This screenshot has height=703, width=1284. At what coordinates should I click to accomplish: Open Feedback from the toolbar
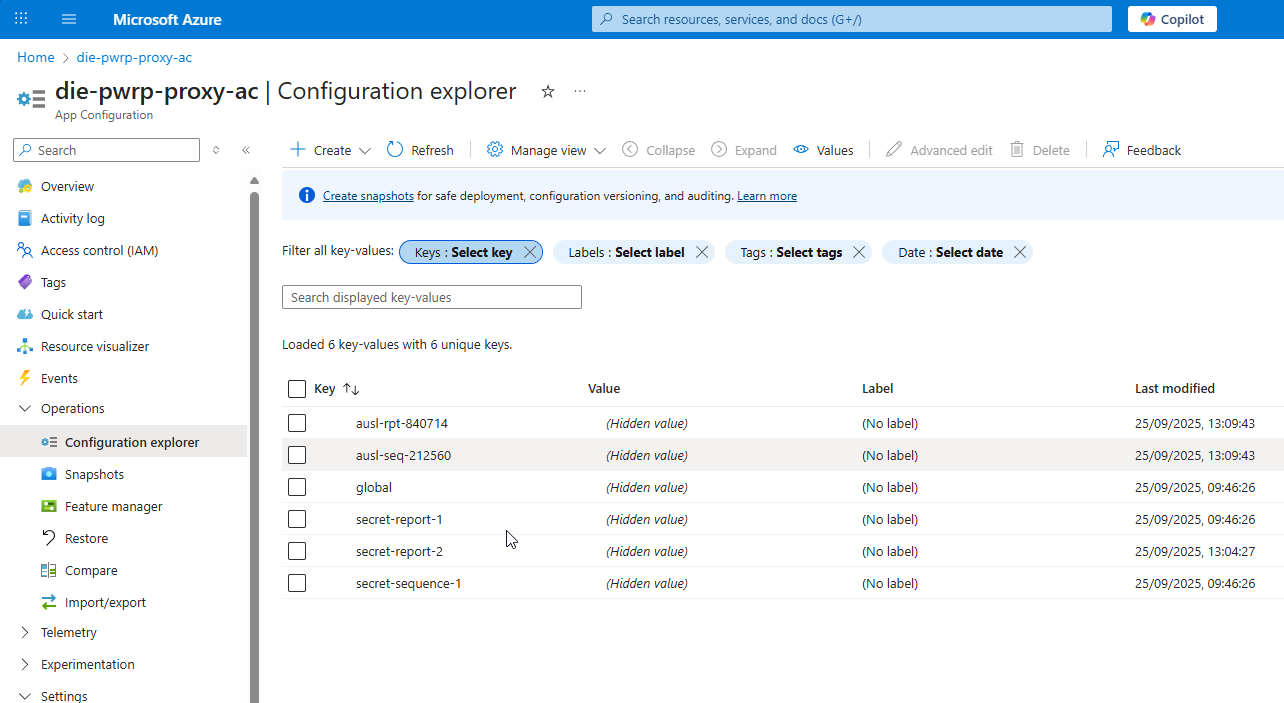pyautogui.click(x=1141, y=150)
